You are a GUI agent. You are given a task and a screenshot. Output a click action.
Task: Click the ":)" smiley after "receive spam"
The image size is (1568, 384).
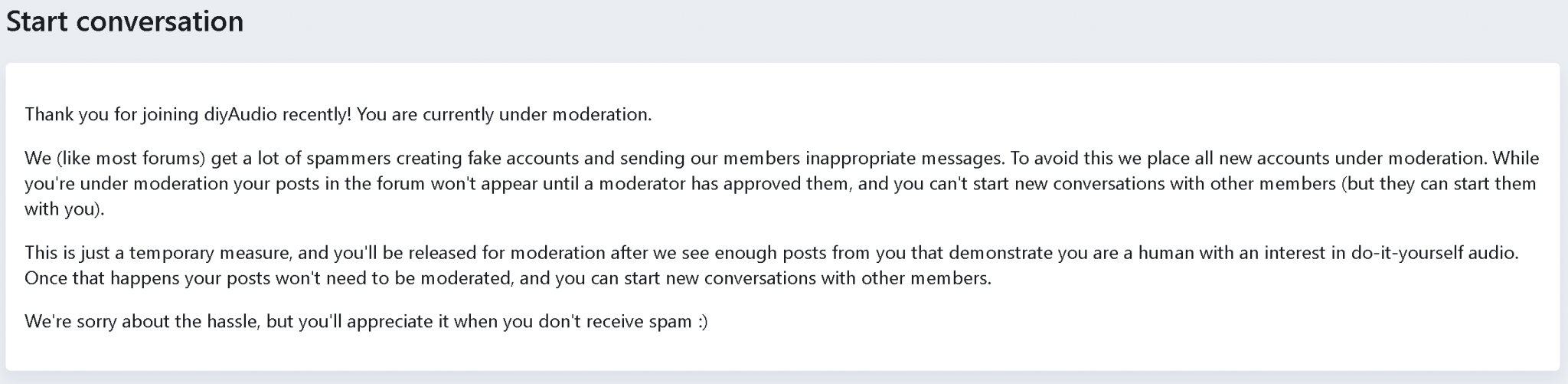703,322
